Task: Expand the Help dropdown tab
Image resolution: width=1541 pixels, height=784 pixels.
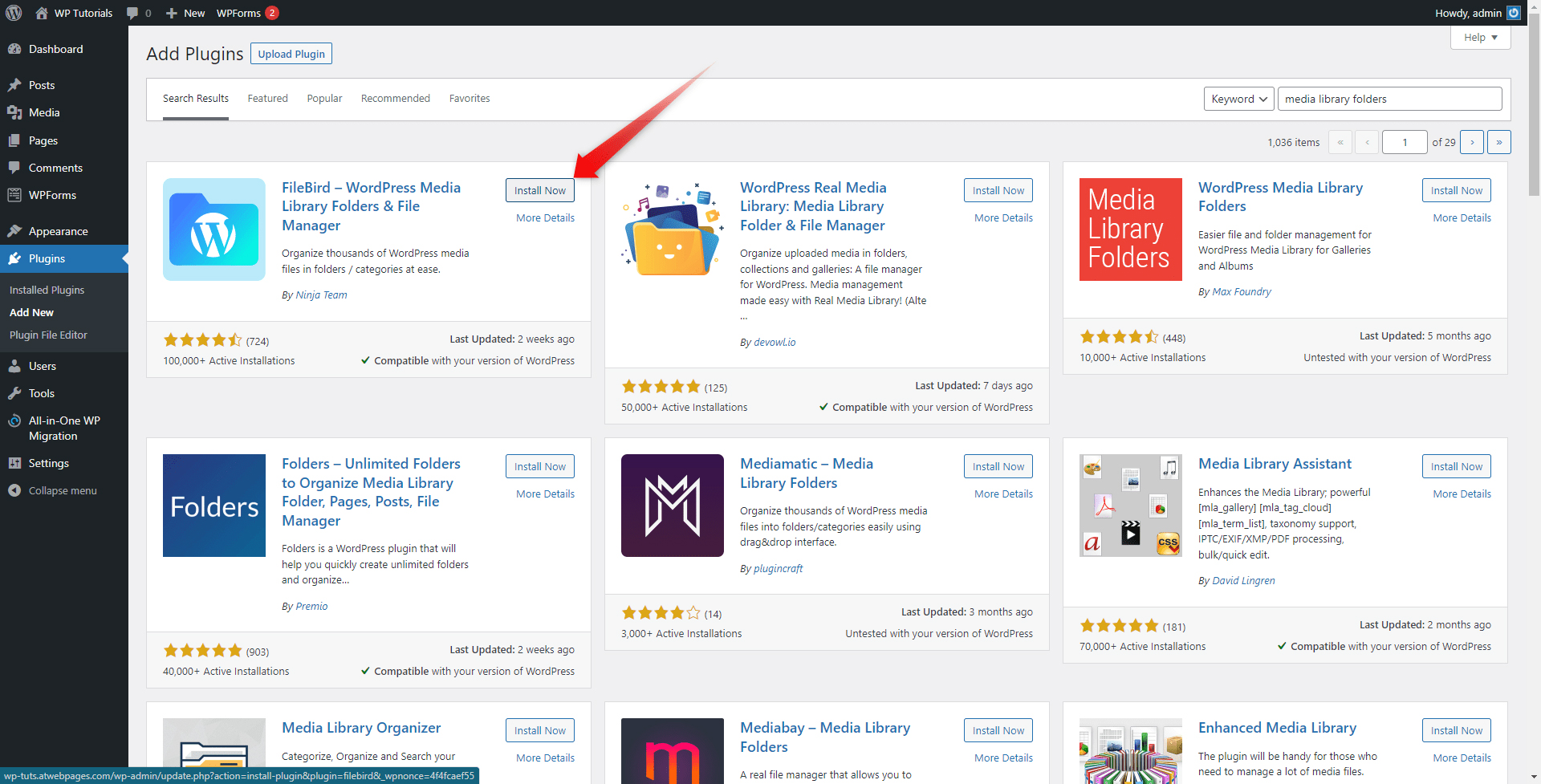Action: coord(1481,38)
